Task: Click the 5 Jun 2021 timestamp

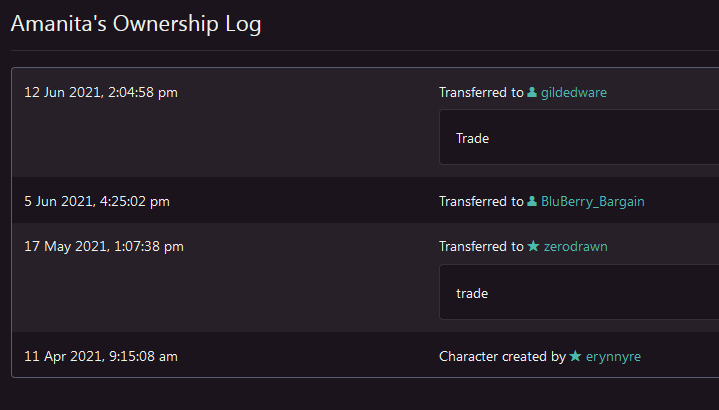Action: 97,201
